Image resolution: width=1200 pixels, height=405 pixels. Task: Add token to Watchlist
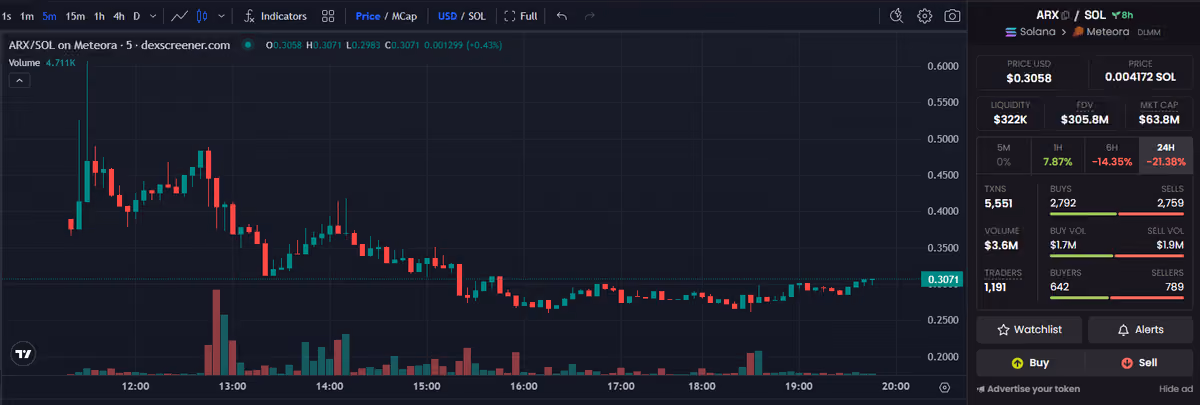click(x=1029, y=329)
